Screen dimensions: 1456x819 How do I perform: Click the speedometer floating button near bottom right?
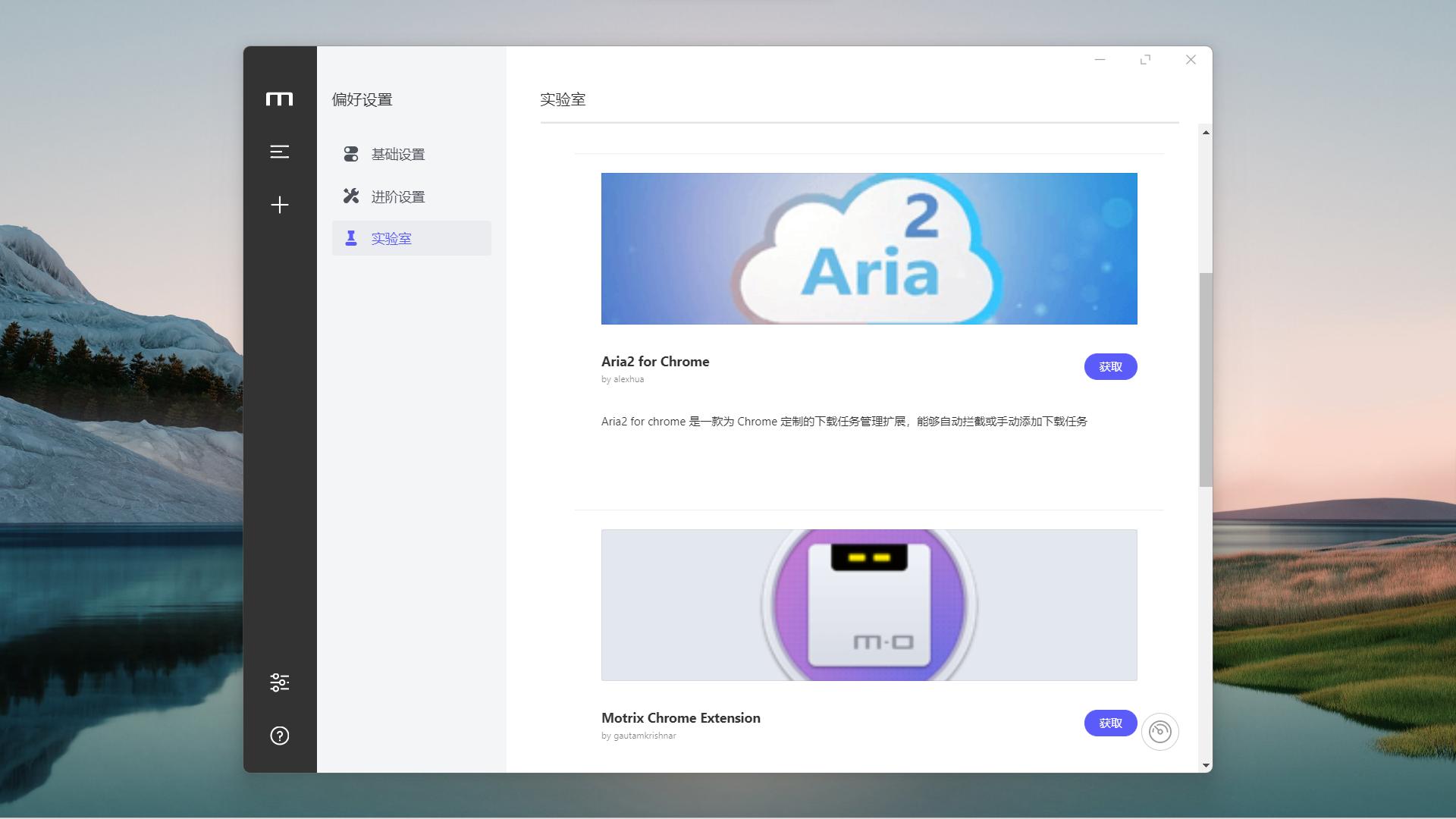tap(1160, 731)
